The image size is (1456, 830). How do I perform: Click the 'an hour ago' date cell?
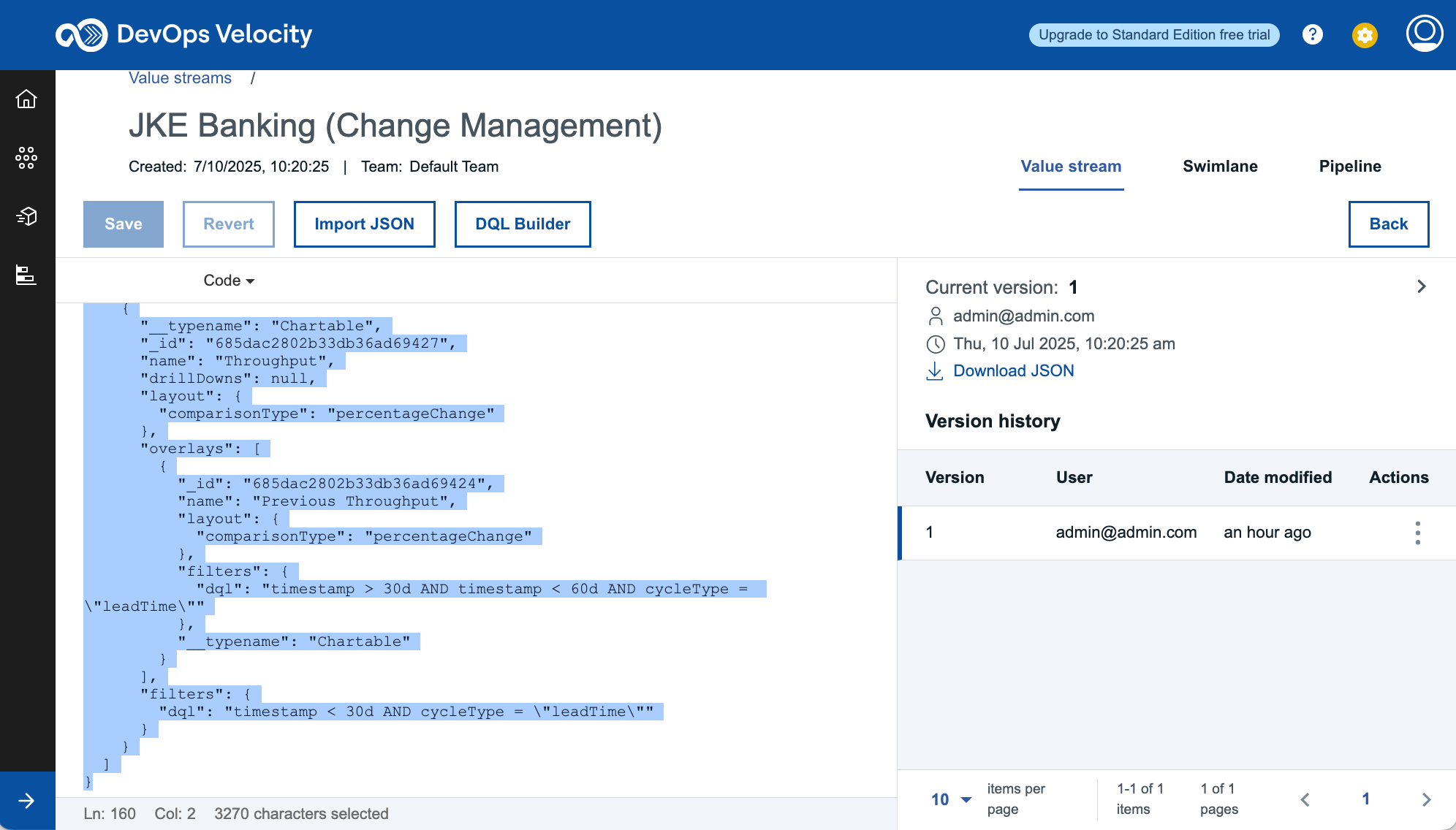point(1267,533)
